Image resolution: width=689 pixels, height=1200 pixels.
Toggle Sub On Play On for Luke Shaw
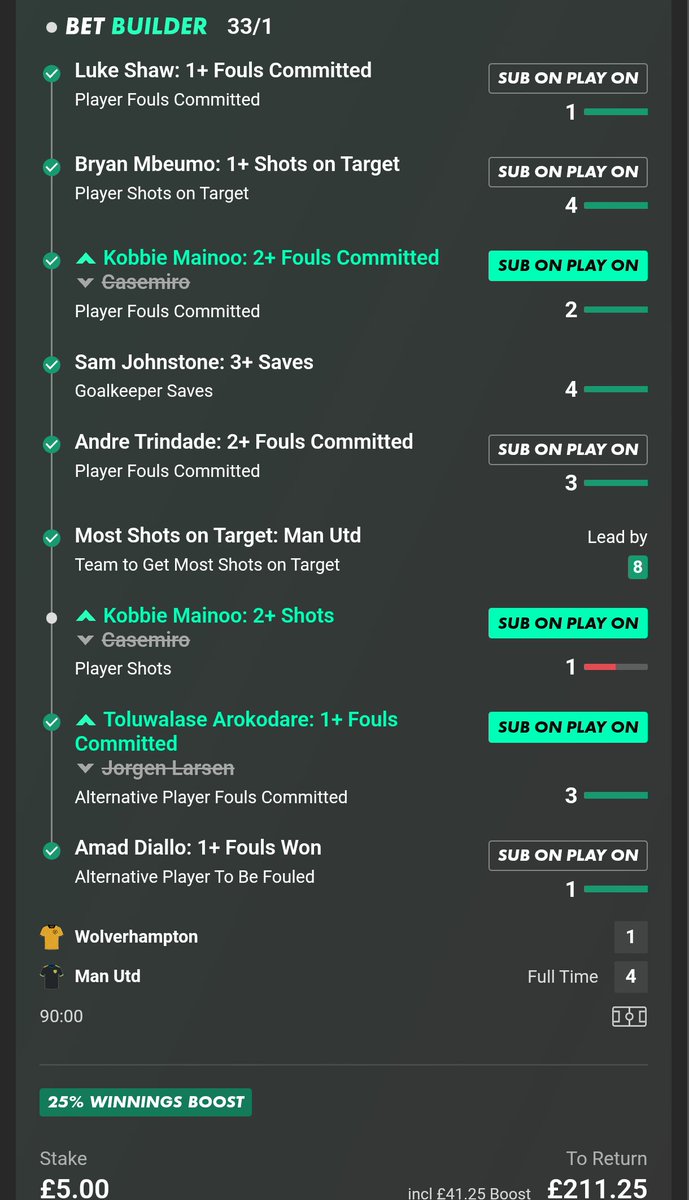568,78
